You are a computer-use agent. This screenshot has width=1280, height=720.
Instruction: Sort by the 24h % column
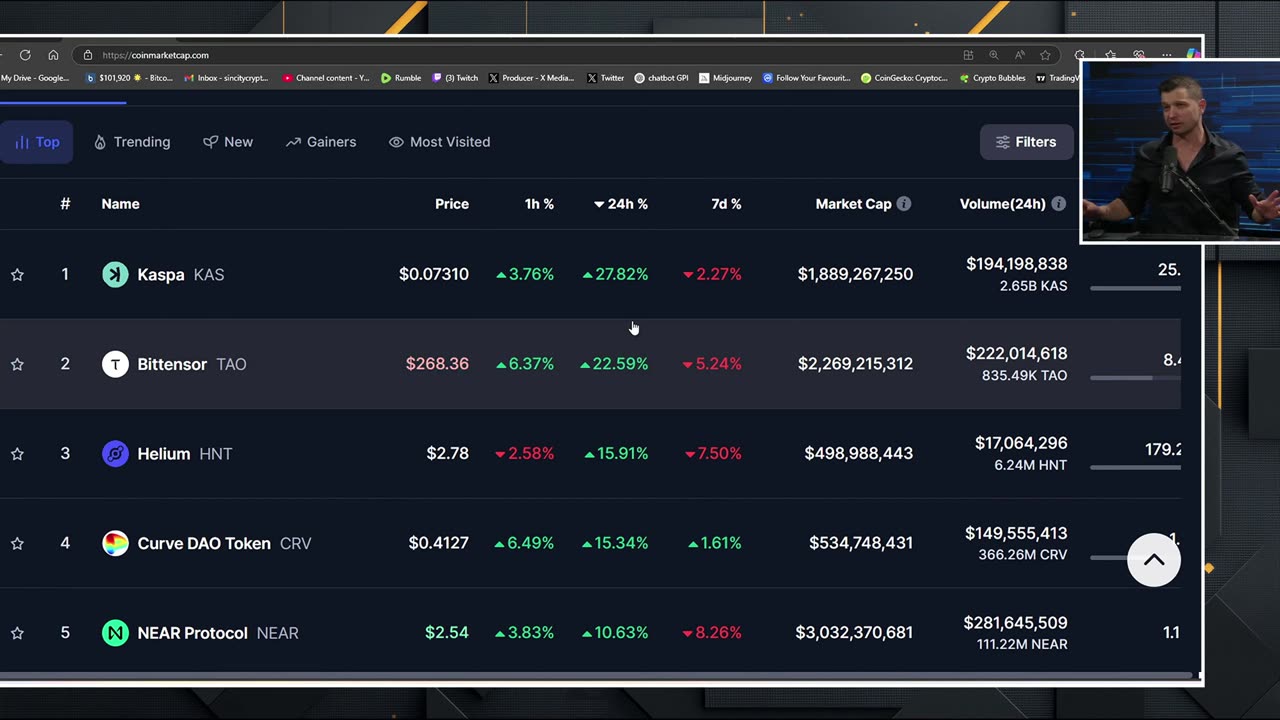[x=621, y=204]
